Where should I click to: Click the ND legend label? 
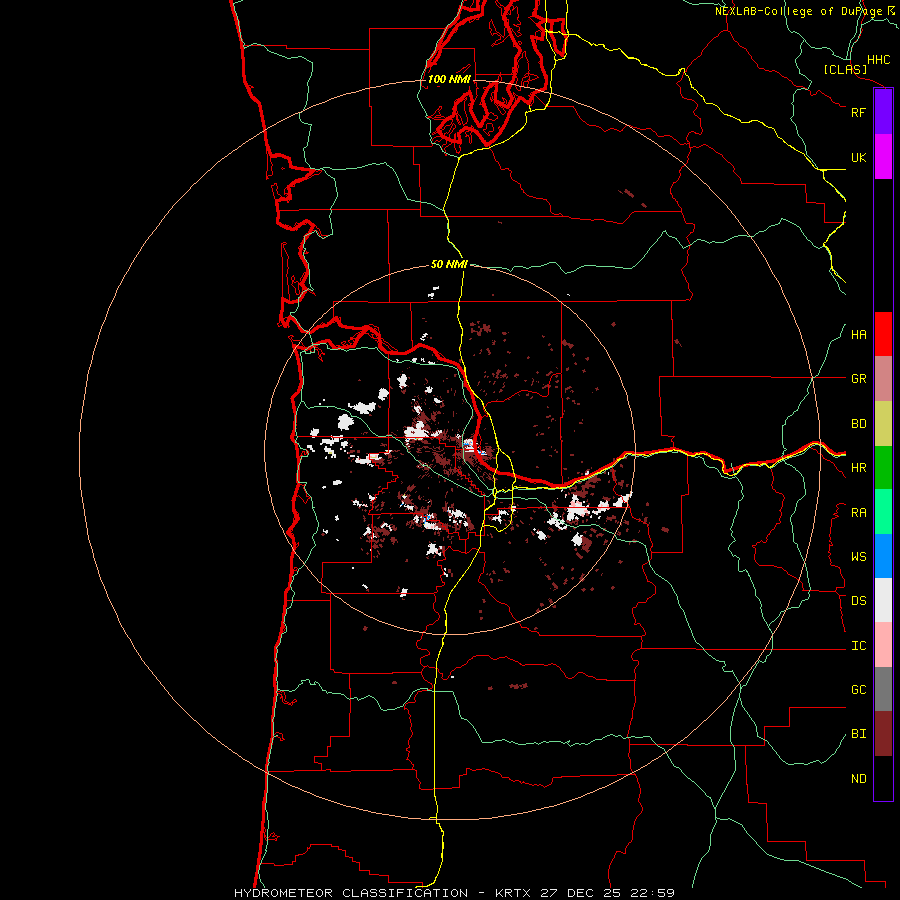coord(858,779)
